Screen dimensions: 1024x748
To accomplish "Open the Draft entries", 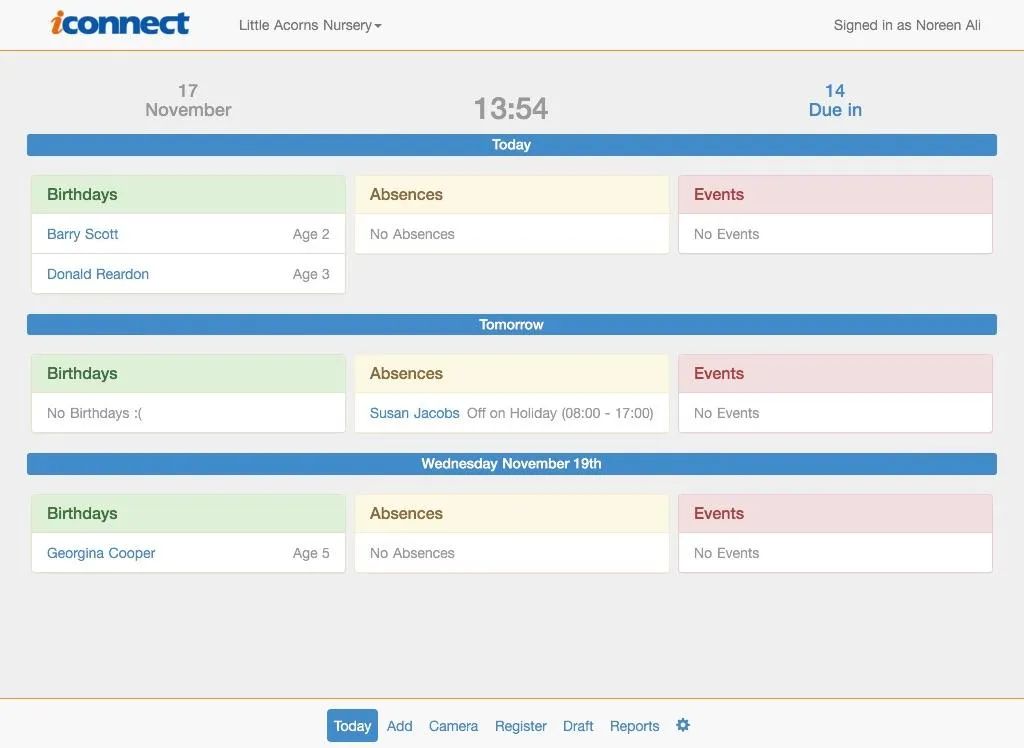I will click(x=578, y=726).
